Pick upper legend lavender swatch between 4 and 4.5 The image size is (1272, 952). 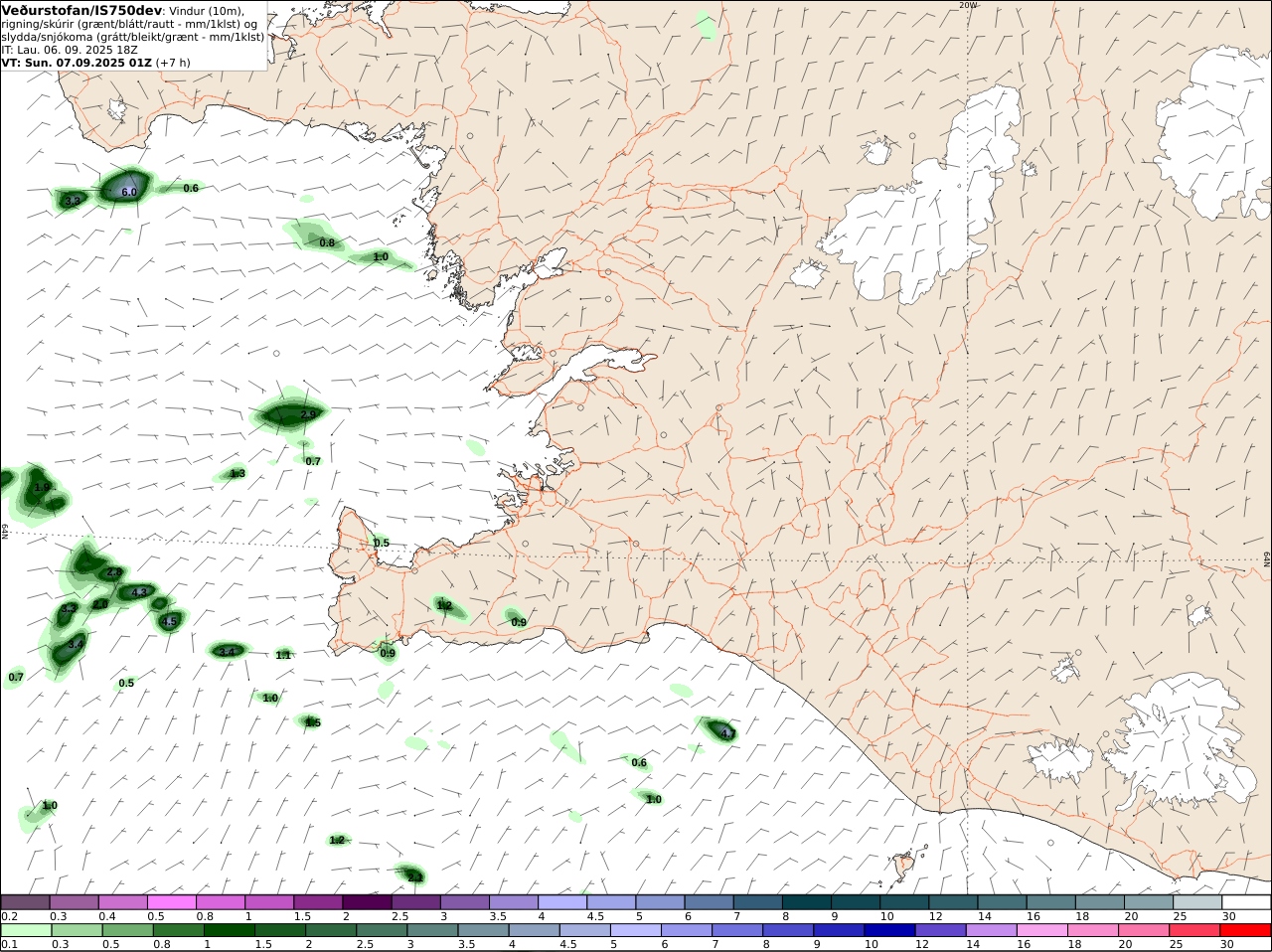561,901
